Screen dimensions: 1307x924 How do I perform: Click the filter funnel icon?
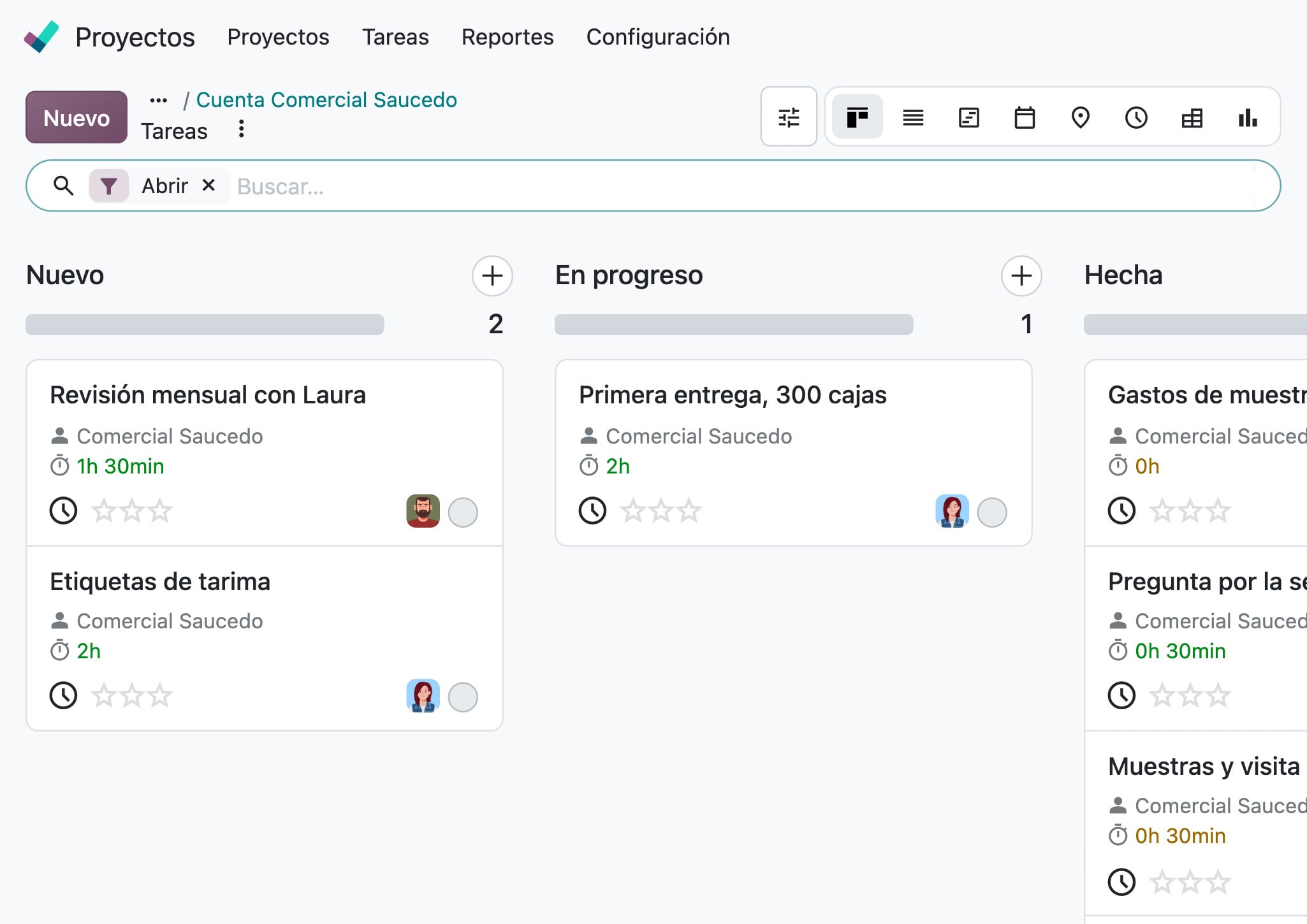click(x=109, y=186)
